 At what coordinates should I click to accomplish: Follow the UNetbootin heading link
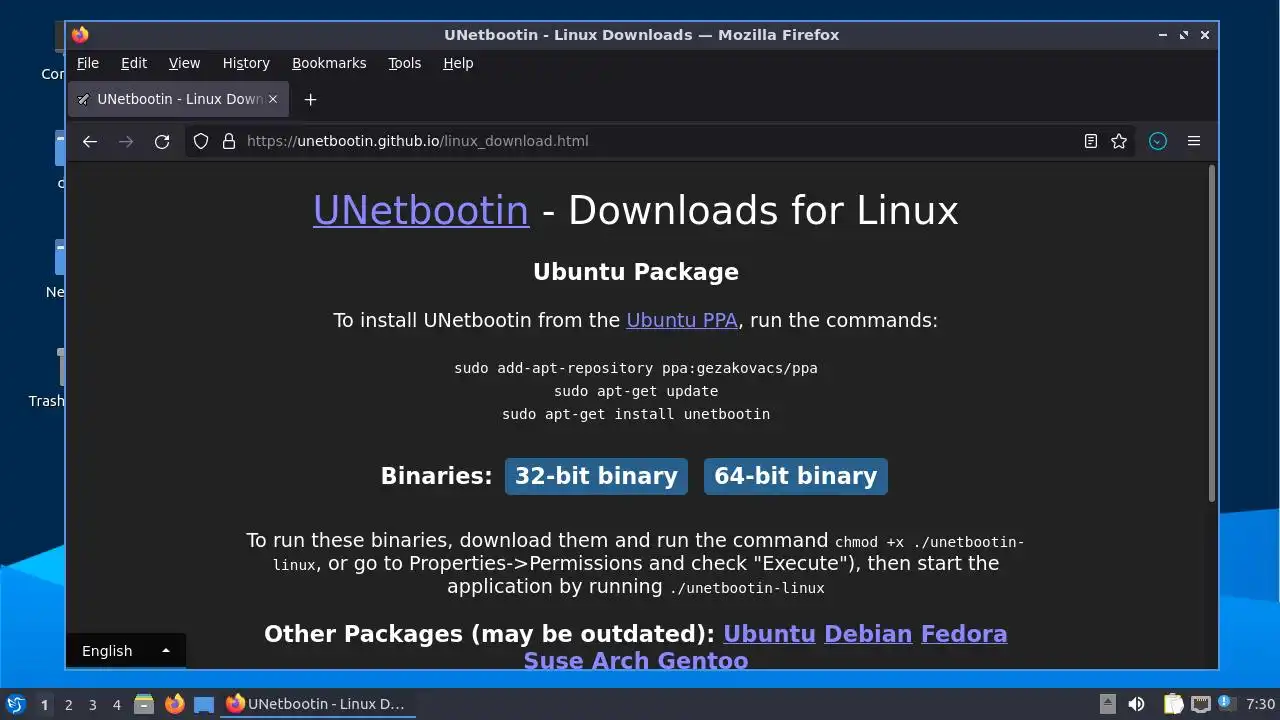[421, 211]
